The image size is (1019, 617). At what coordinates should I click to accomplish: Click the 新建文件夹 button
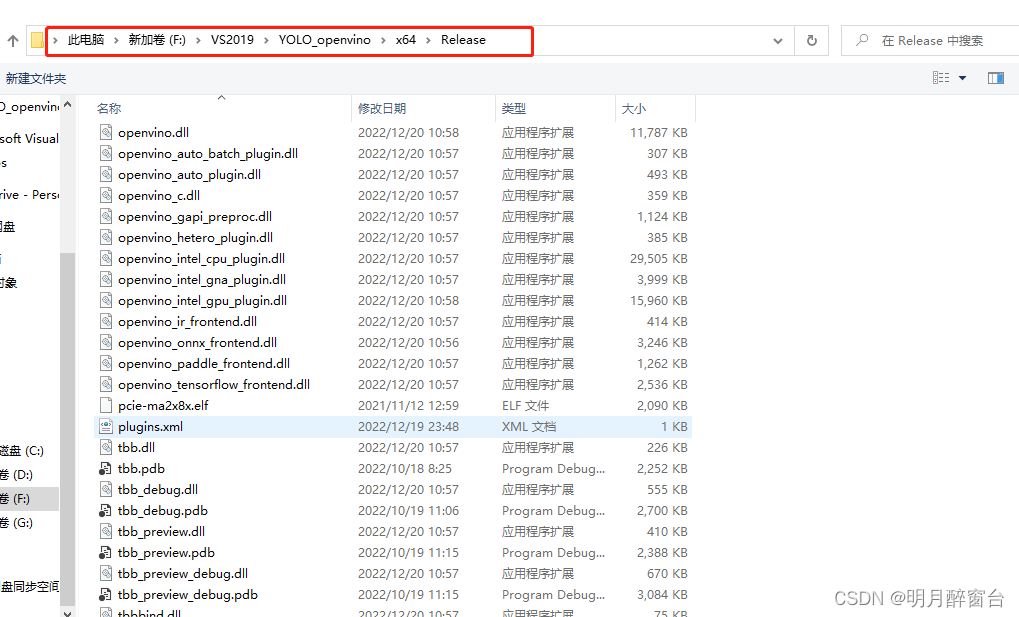35,78
